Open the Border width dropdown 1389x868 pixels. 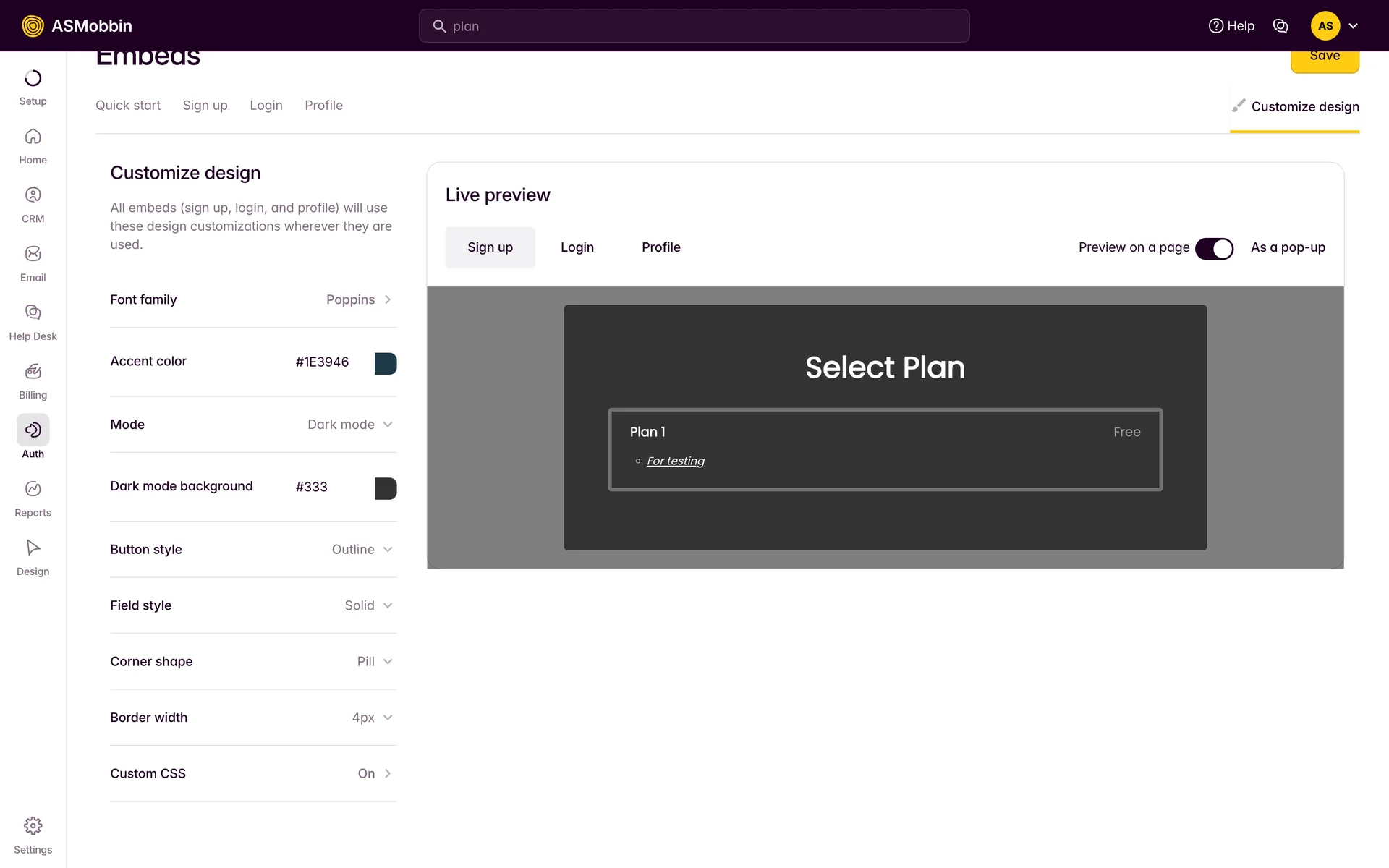(x=371, y=718)
